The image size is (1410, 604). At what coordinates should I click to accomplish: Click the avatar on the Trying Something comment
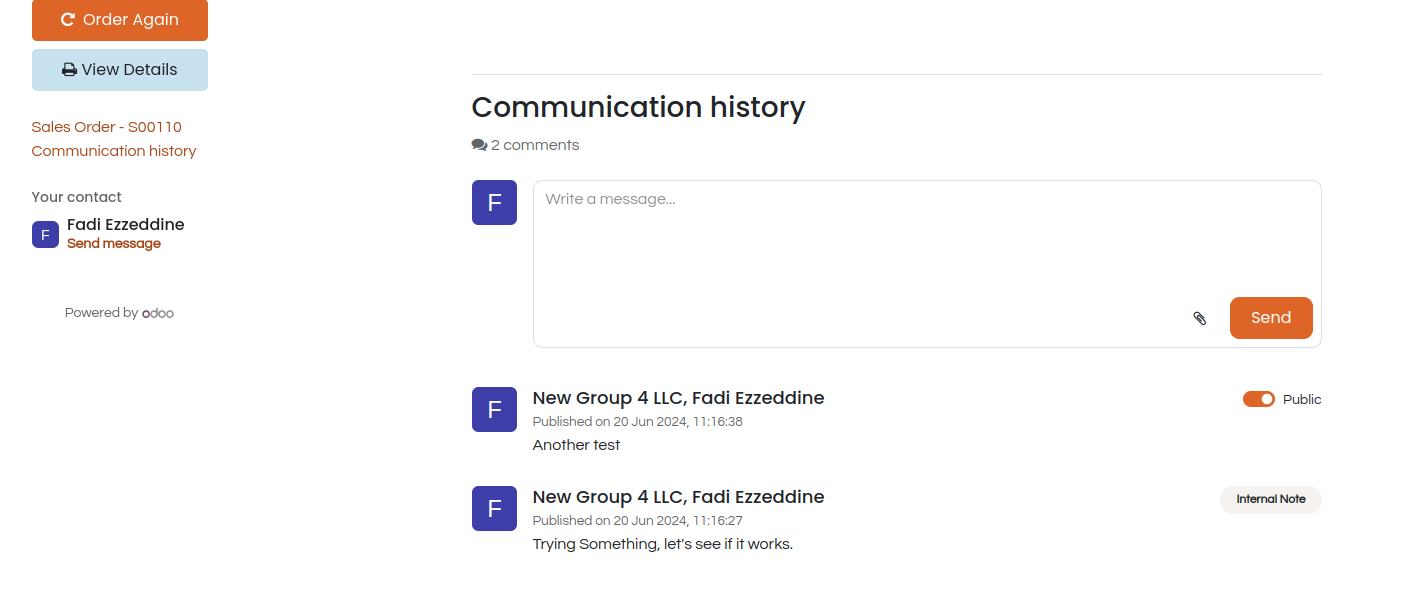(494, 509)
